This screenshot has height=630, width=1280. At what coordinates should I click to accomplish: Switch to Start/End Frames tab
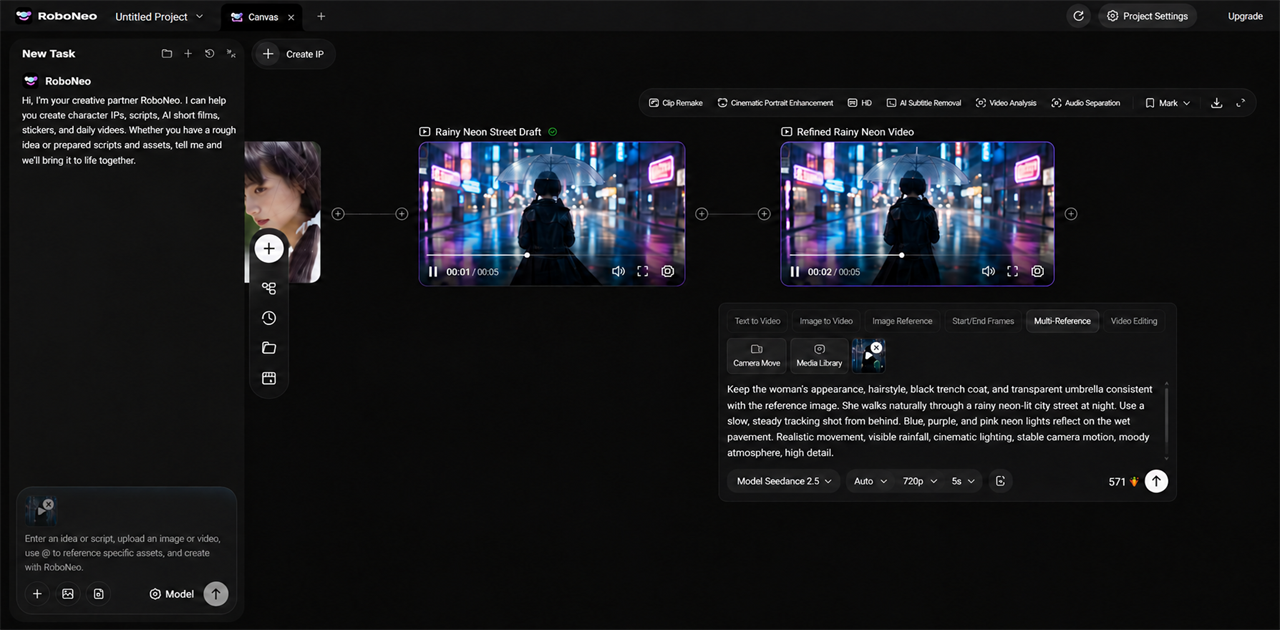click(x=983, y=321)
